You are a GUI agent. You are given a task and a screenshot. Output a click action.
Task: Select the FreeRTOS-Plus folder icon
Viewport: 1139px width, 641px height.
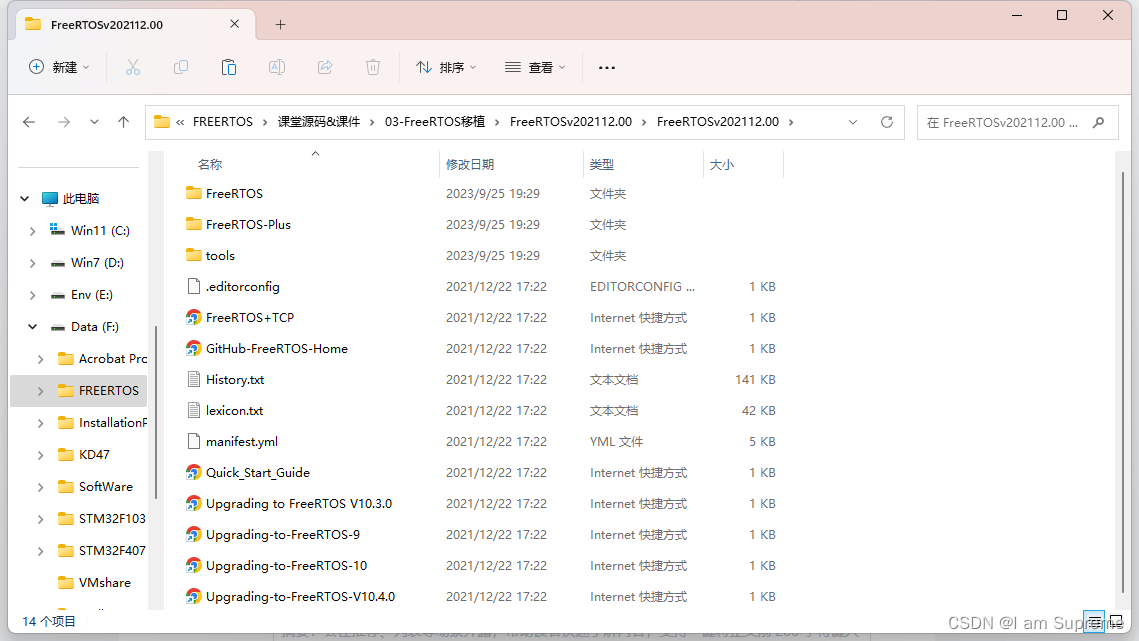click(x=193, y=224)
